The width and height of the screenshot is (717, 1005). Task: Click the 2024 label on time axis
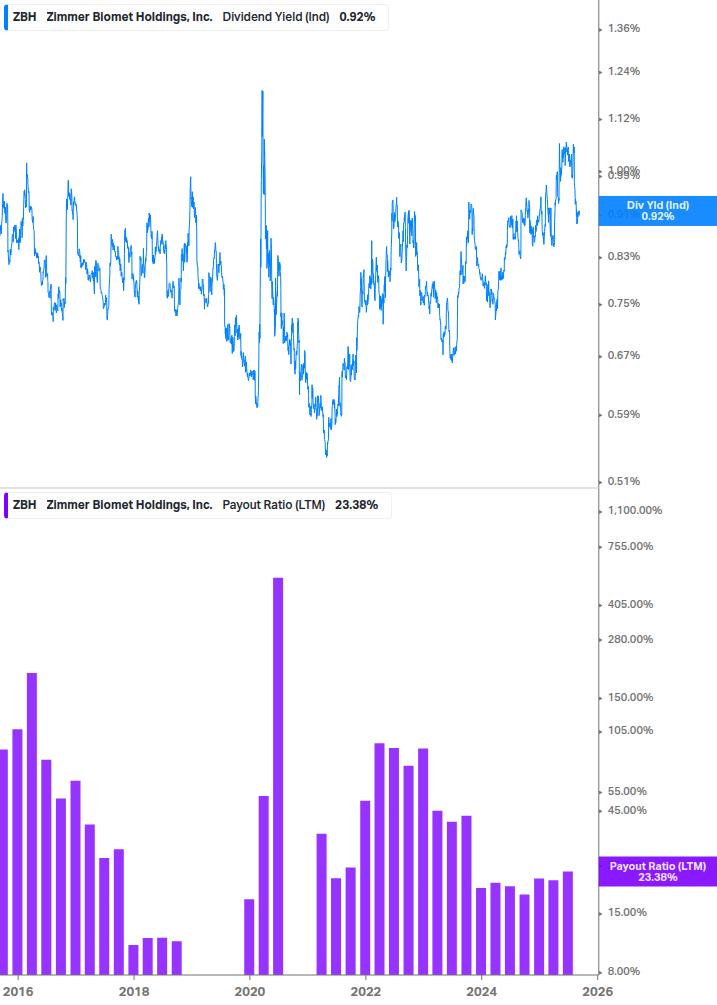[x=481, y=992]
